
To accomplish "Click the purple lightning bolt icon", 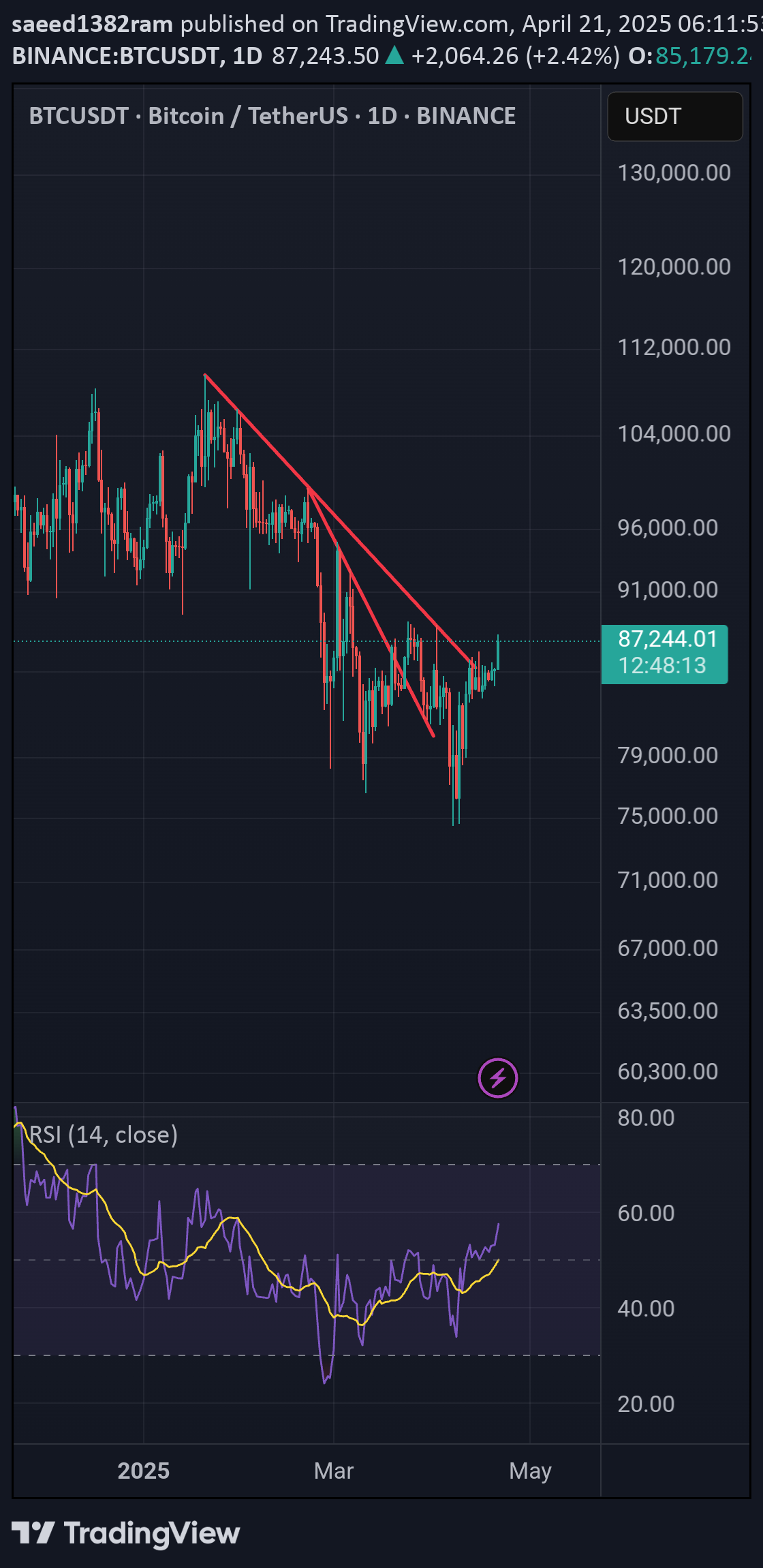I will [x=498, y=1078].
